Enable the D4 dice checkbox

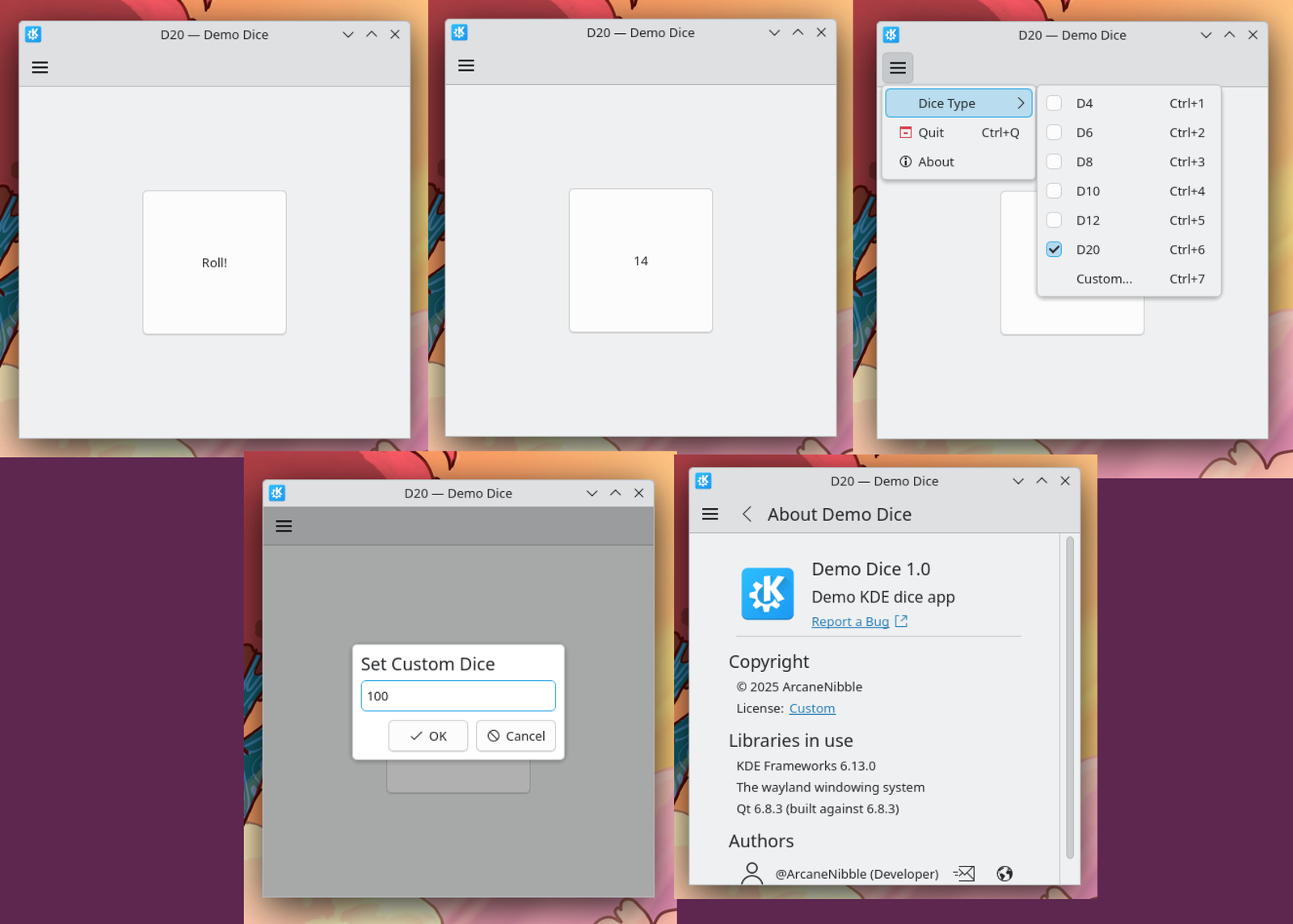coord(1055,103)
